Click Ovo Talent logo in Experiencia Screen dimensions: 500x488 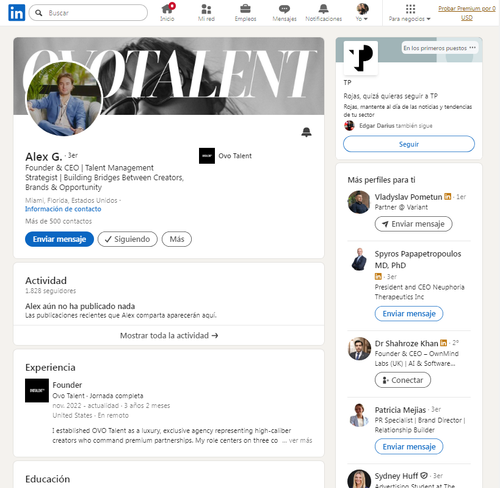point(37,390)
